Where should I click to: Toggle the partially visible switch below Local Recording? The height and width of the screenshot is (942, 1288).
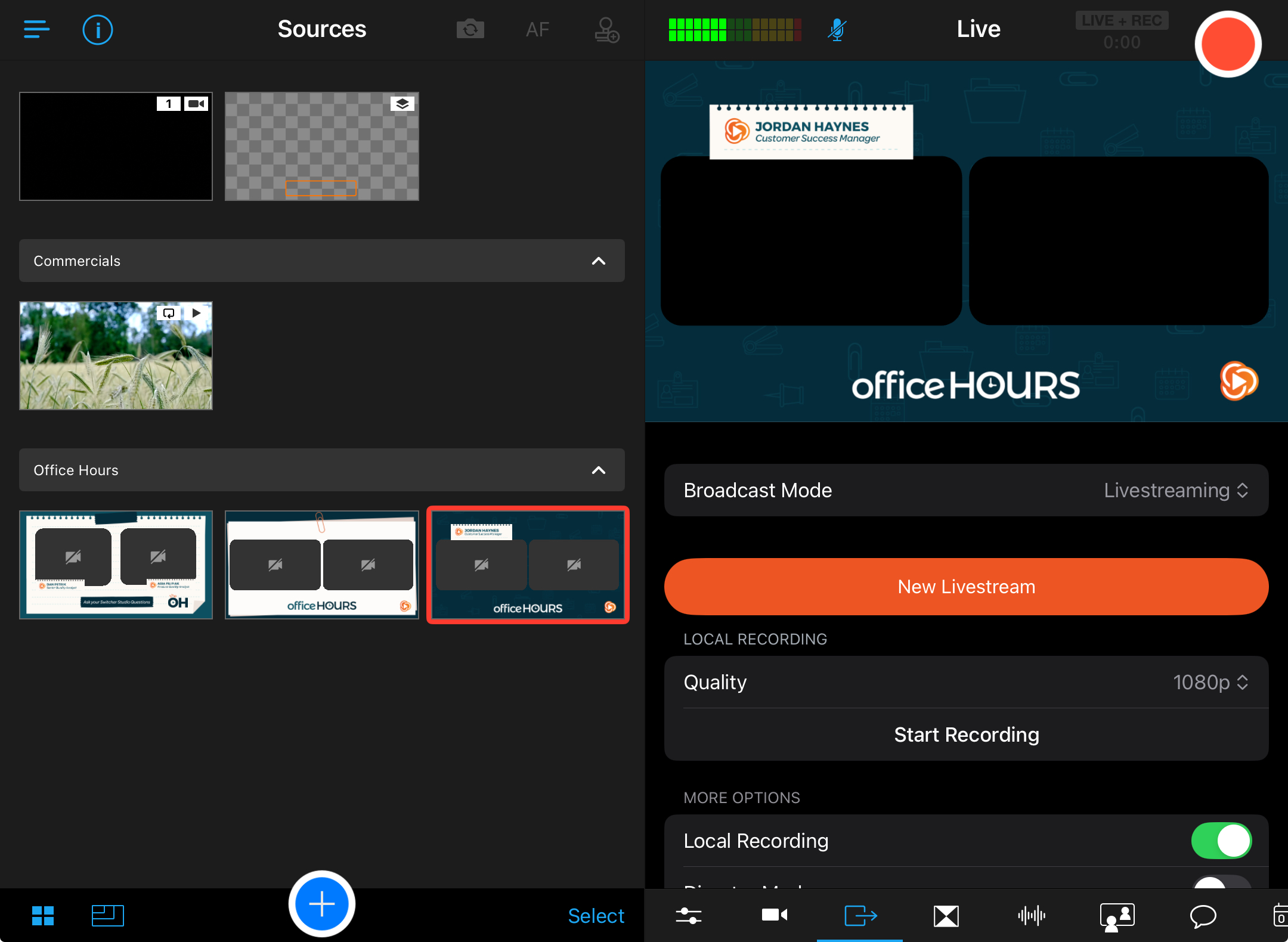pos(1221,882)
